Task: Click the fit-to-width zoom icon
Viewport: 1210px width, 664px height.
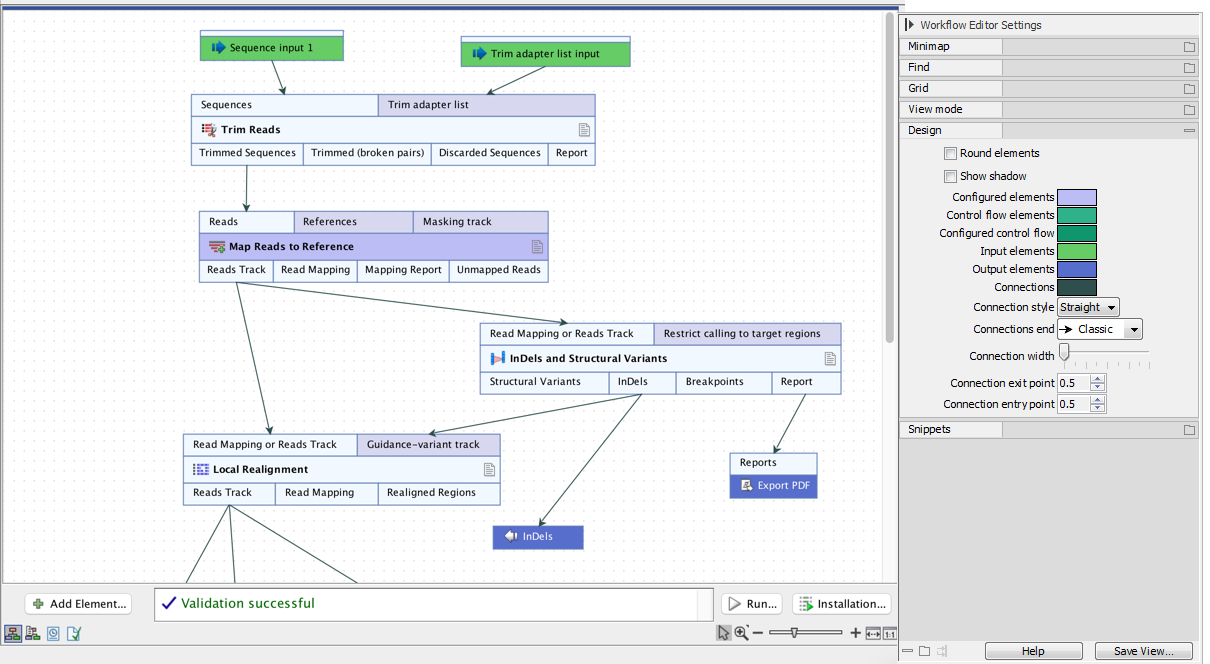Action: pyautogui.click(x=872, y=632)
